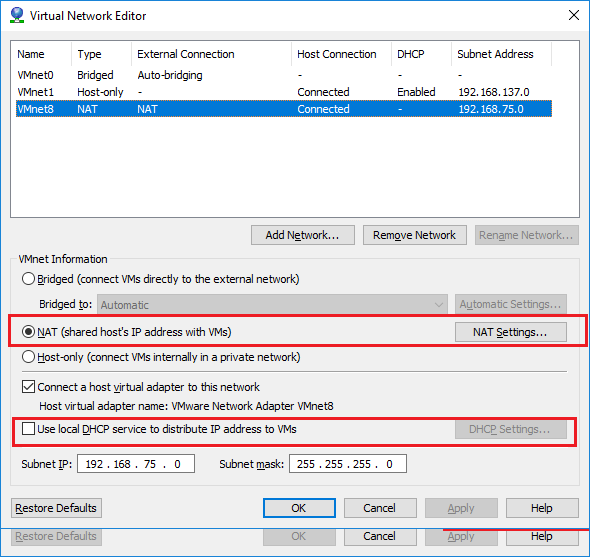Click the Auto-bridging cell of VMnet0
Screen dimensions: 590x557
(x=170, y=75)
